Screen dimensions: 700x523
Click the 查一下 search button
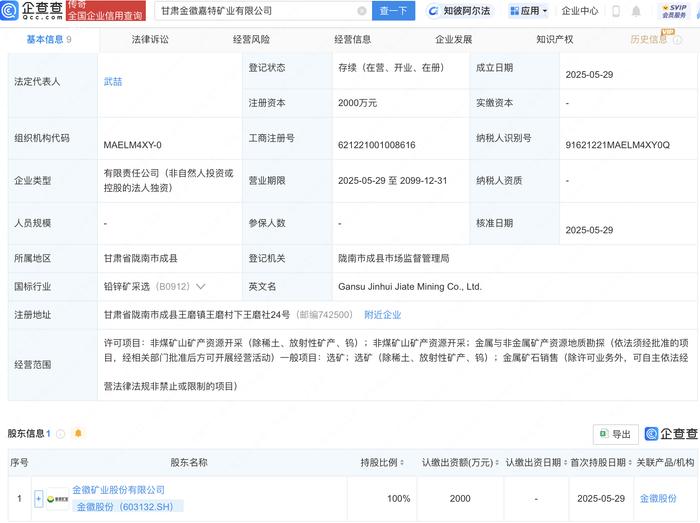point(393,11)
